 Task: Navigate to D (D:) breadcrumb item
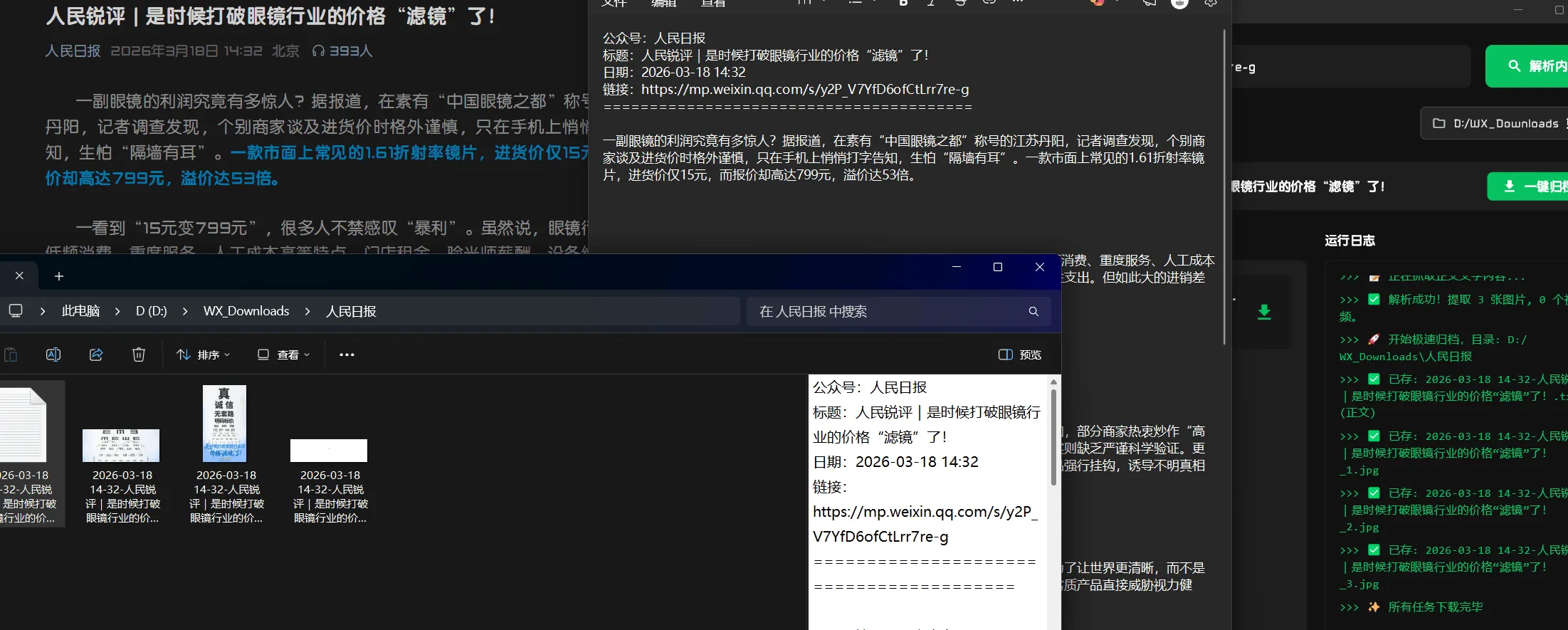coord(151,312)
